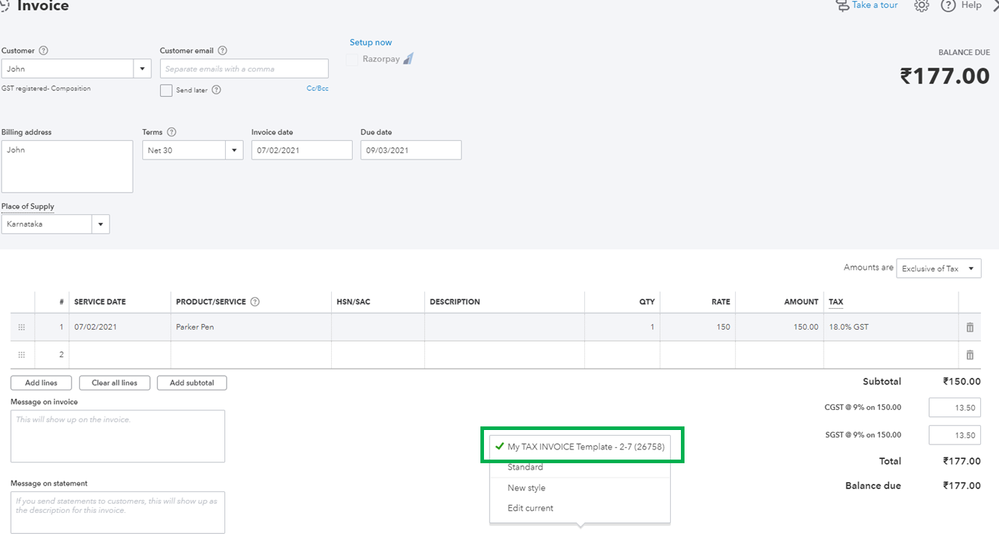Enable the Razorpay checkbox
The image size is (999, 534).
click(353, 60)
